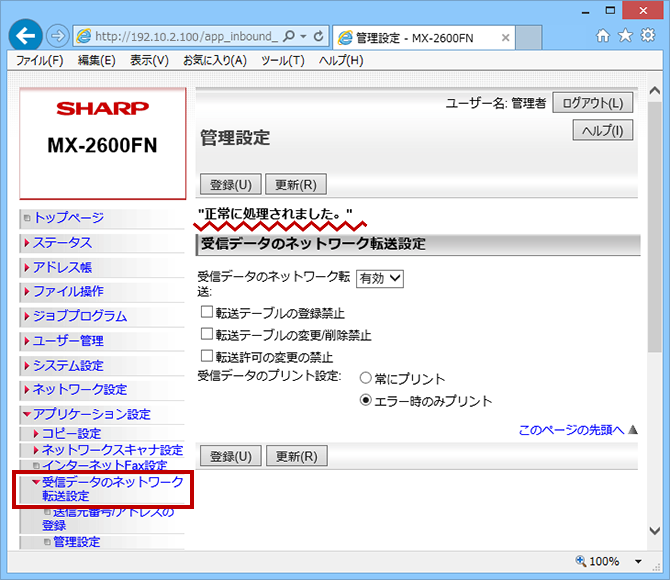The width and height of the screenshot is (670, 580).
Task: Select the 常にプリント radio button
Action: point(365,379)
